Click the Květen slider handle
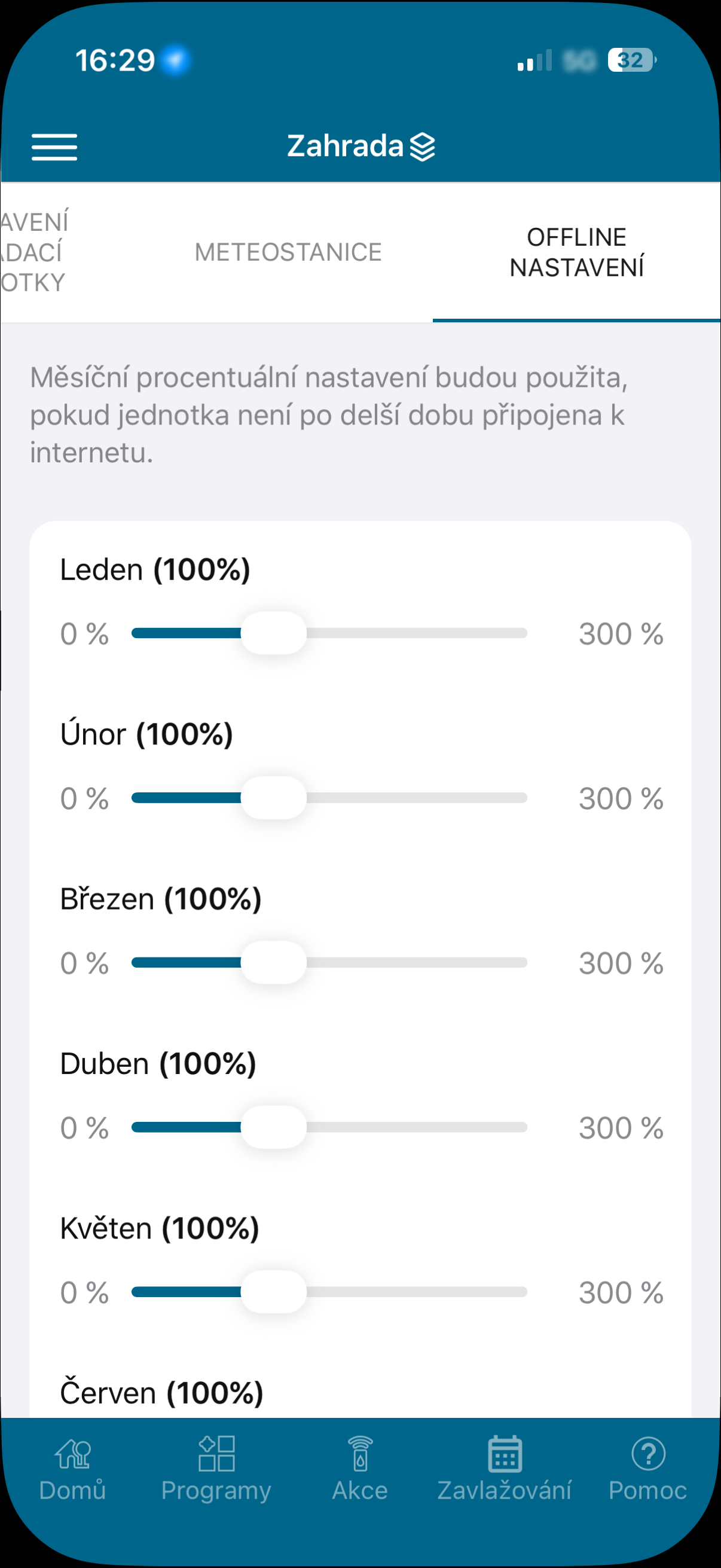Viewport: 721px width, 1568px height. tap(273, 1292)
